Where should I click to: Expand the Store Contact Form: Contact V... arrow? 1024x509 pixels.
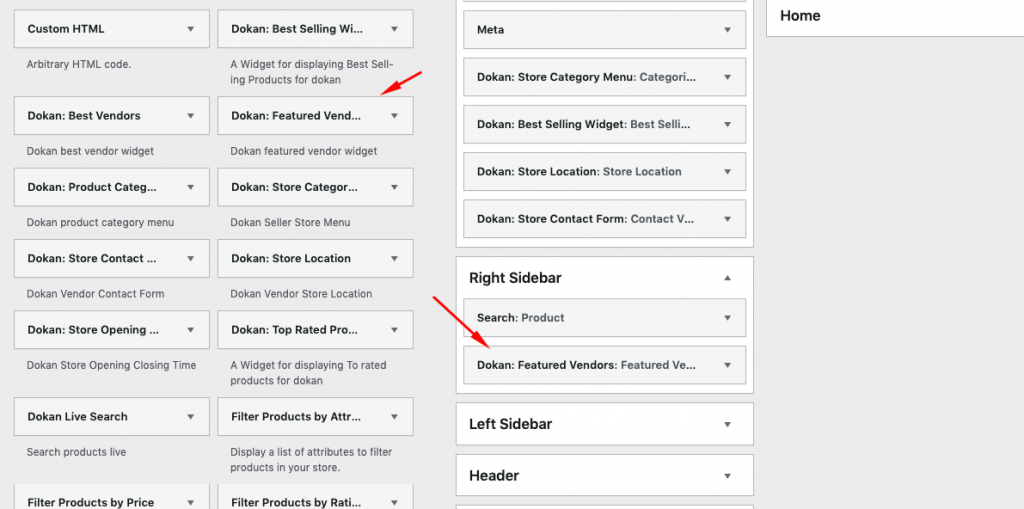(728, 219)
